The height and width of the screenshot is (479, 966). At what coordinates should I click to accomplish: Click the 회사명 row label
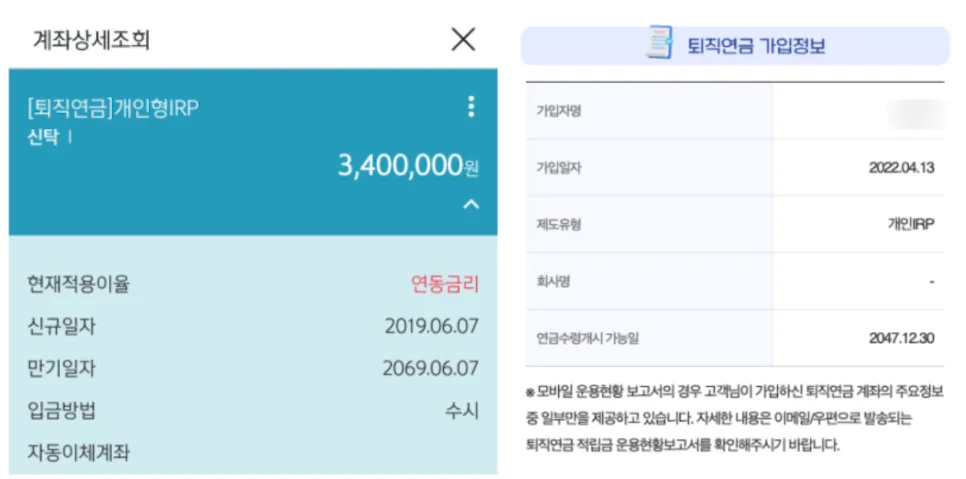[553, 281]
